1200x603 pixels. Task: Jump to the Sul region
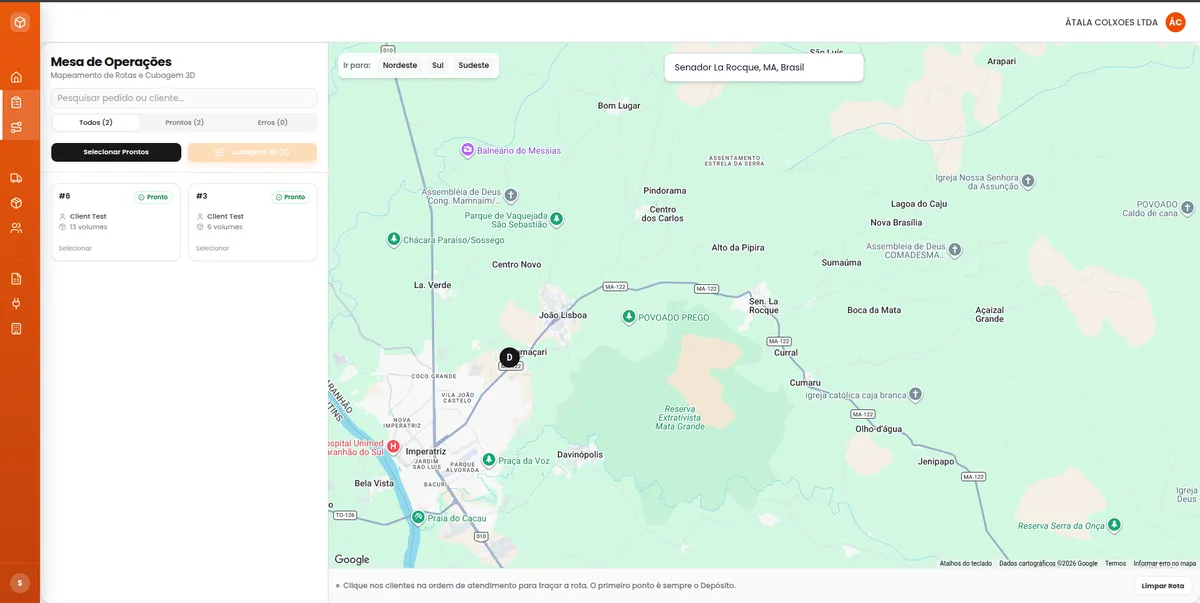coord(438,65)
